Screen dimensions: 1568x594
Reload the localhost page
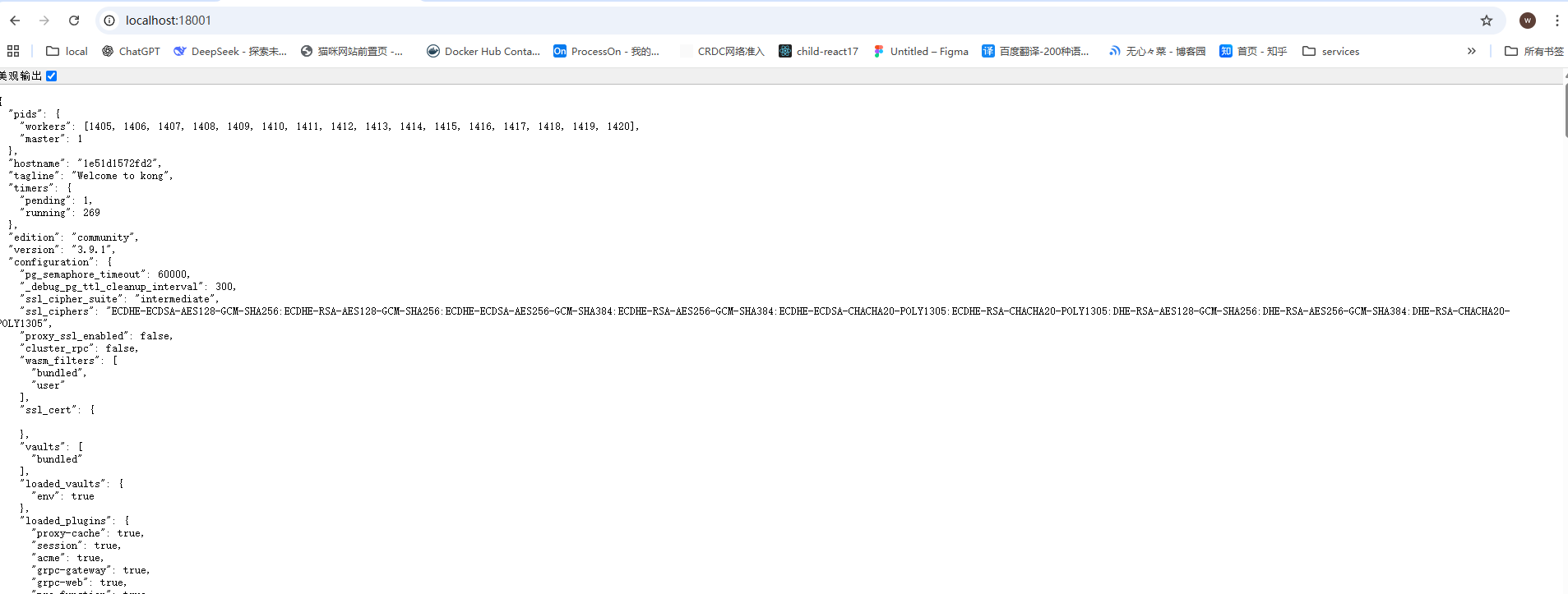pyautogui.click(x=74, y=21)
